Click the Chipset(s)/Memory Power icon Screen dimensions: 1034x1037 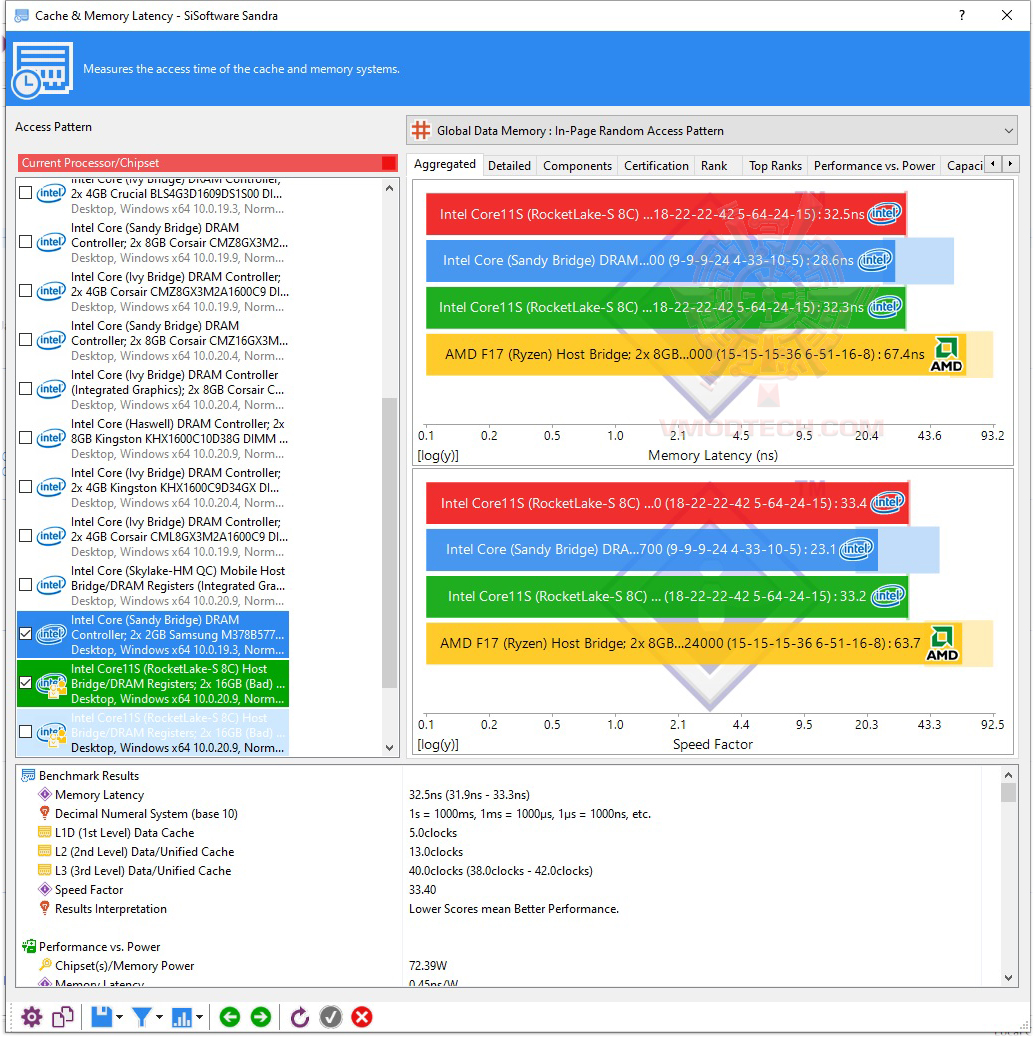pyautogui.click(x=44, y=965)
